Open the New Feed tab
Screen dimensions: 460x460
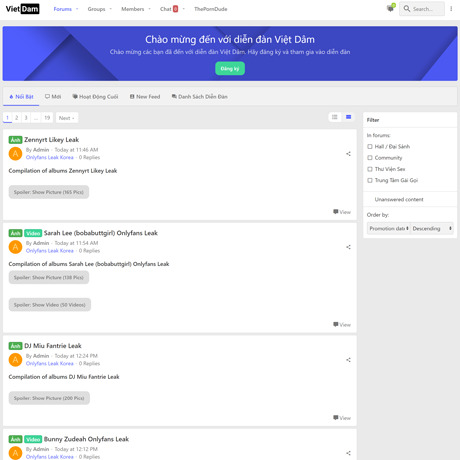tap(145, 97)
